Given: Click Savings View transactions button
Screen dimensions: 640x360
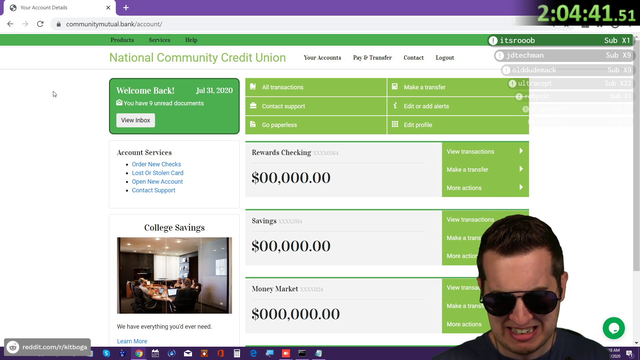Looking at the screenshot, I should (x=470, y=220).
